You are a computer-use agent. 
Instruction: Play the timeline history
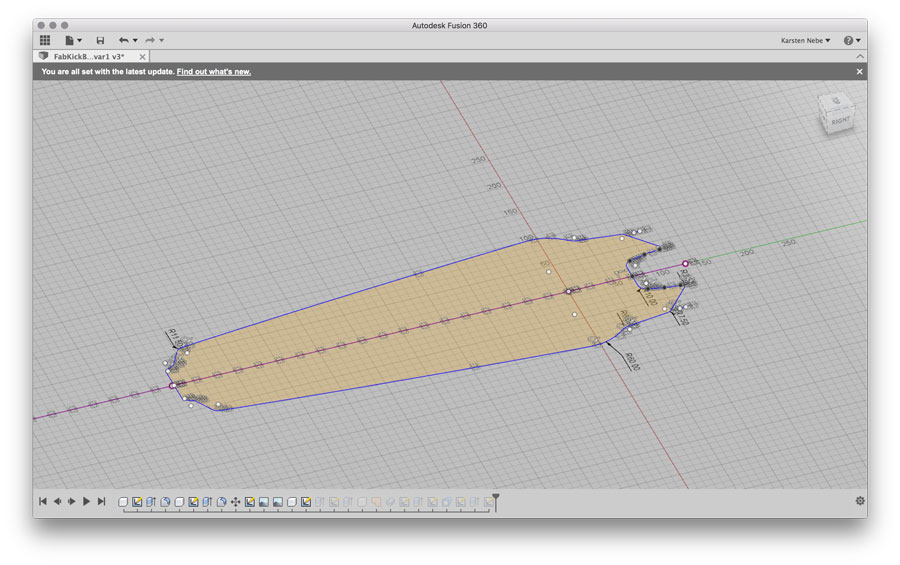[87, 501]
